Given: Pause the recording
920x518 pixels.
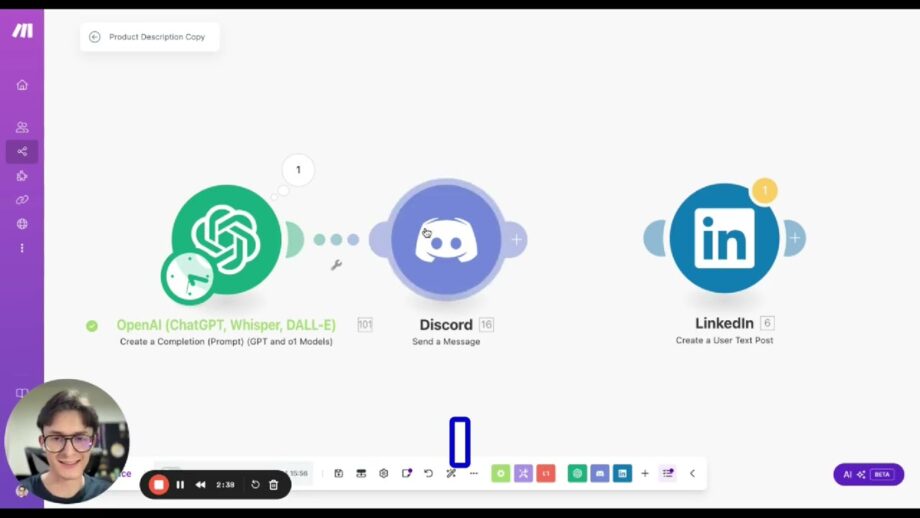Looking at the screenshot, I should click(x=180, y=485).
